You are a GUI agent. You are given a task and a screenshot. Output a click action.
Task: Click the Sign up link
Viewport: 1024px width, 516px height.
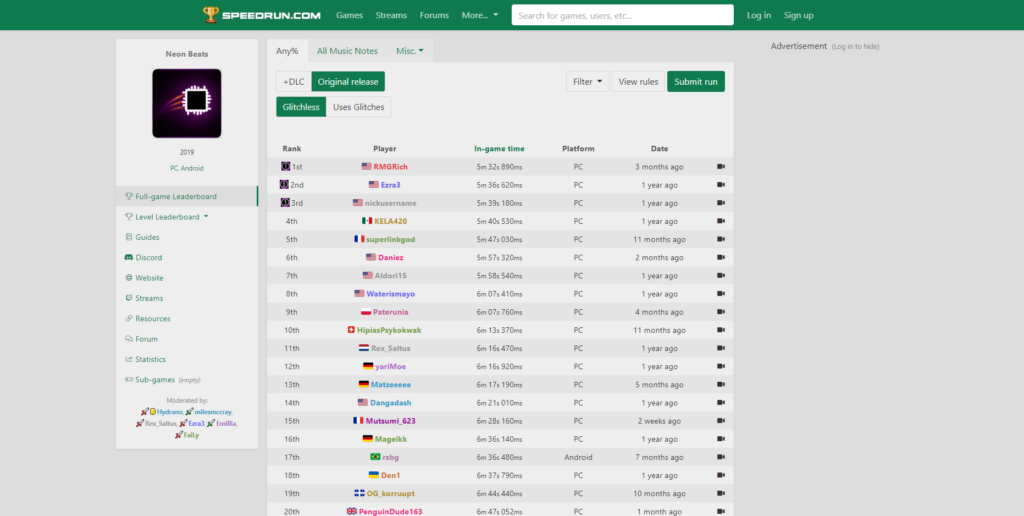click(x=799, y=15)
